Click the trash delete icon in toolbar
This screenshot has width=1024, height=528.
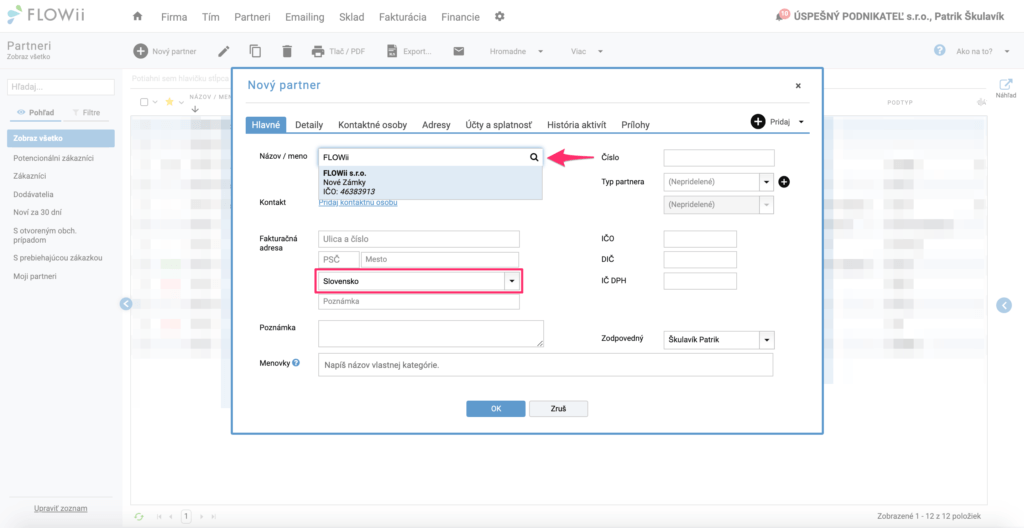(287, 51)
